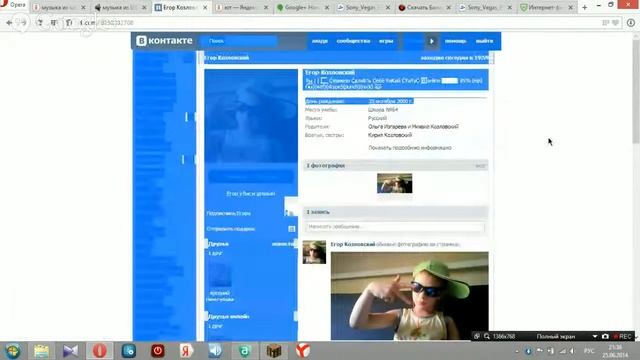Start the VK header music player
640x360 pixels.
(432, 41)
